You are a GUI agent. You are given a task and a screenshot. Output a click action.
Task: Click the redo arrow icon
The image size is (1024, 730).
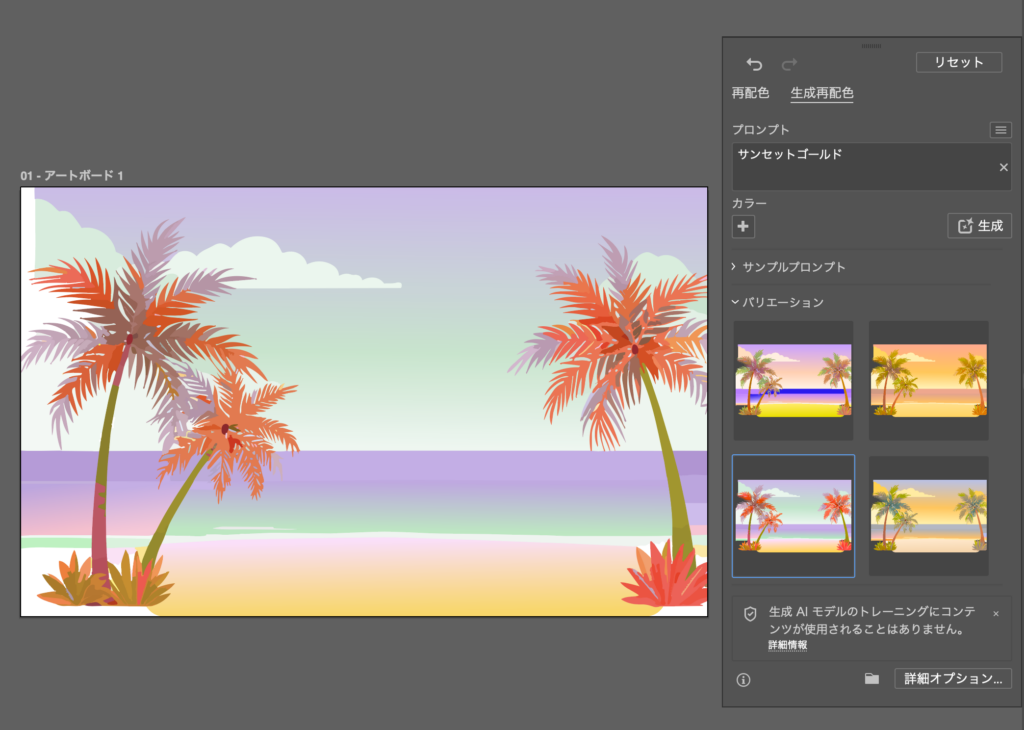pyautogui.click(x=789, y=64)
